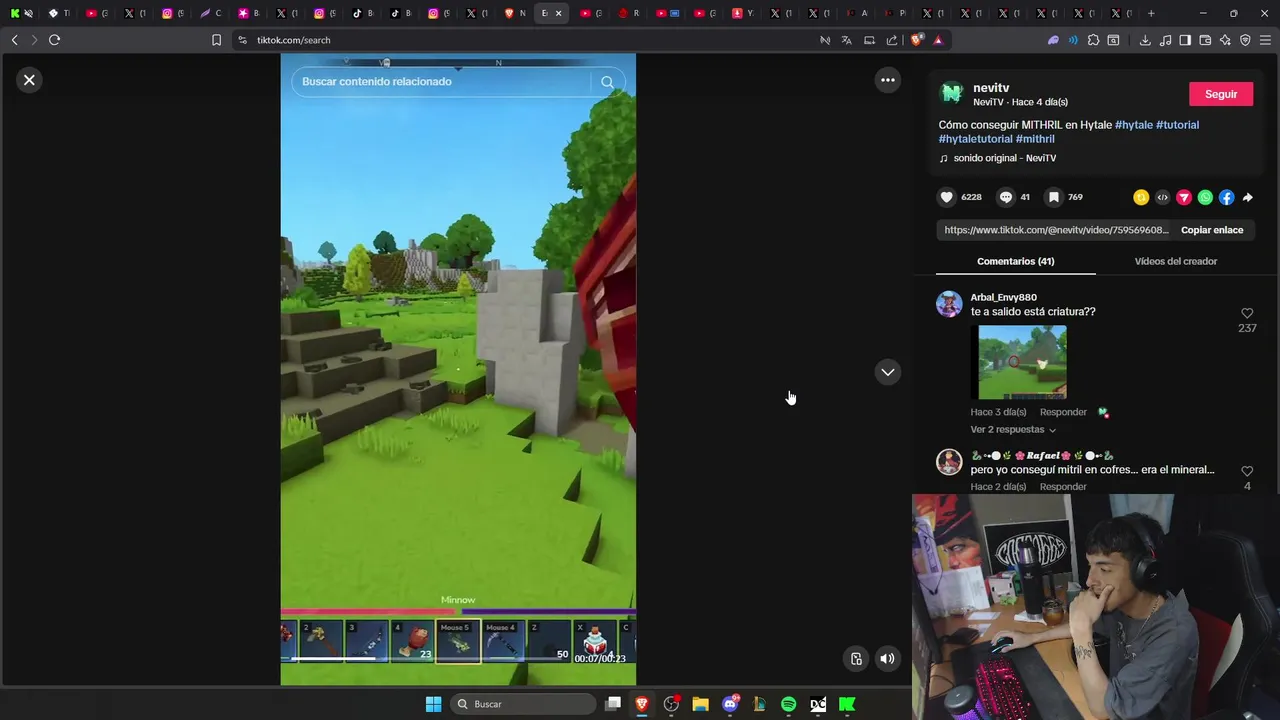1280x720 pixels.
Task: Bookmark this page in the address bar
Action: 216,40
